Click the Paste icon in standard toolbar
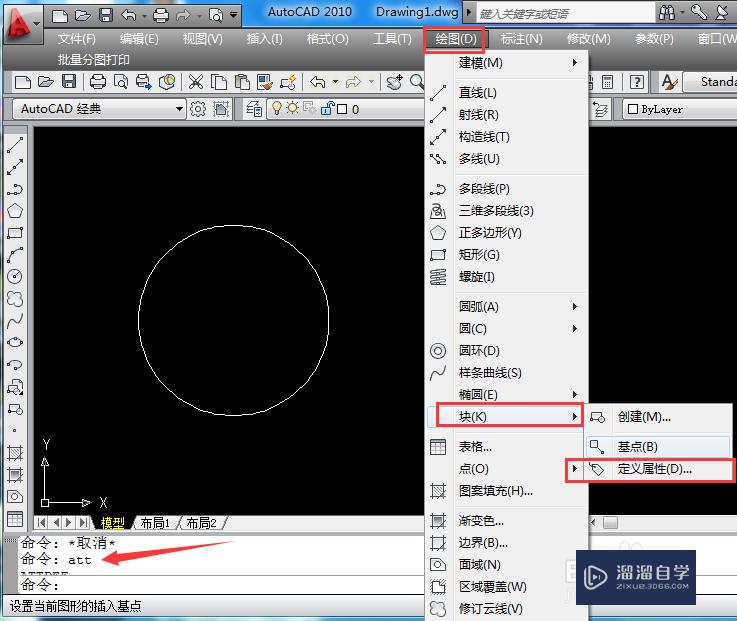The height and width of the screenshot is (621, 737). tap(242, 82)
